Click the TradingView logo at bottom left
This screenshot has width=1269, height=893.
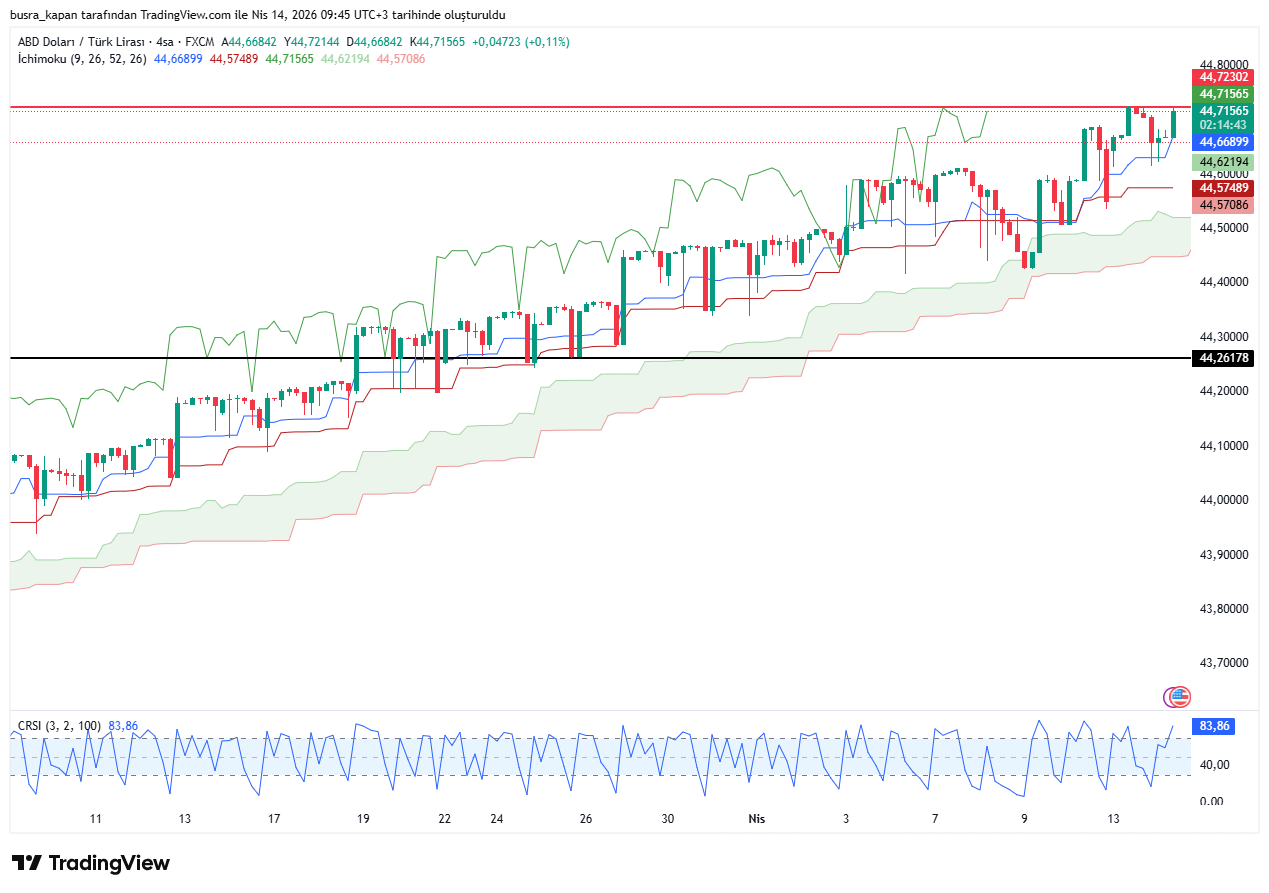click(x=91, y=863)
